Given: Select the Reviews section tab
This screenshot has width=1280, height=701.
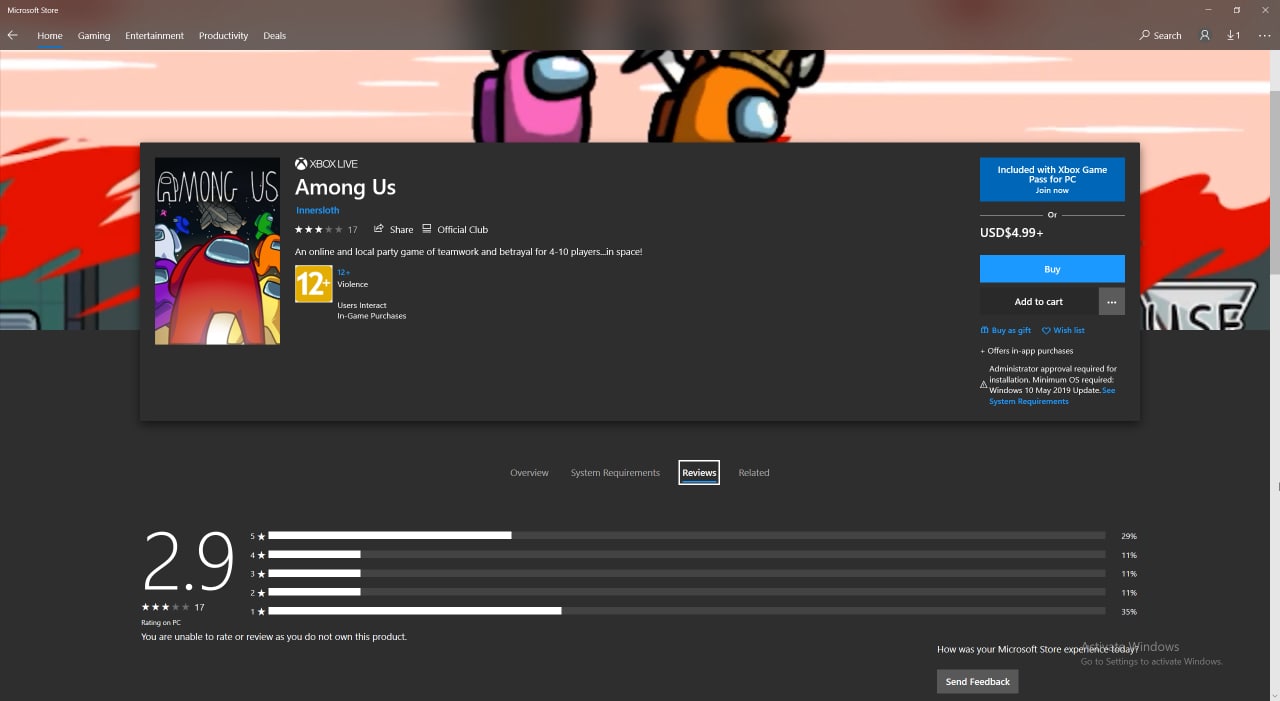Looking at the screenshot, I should pos(699,473).
